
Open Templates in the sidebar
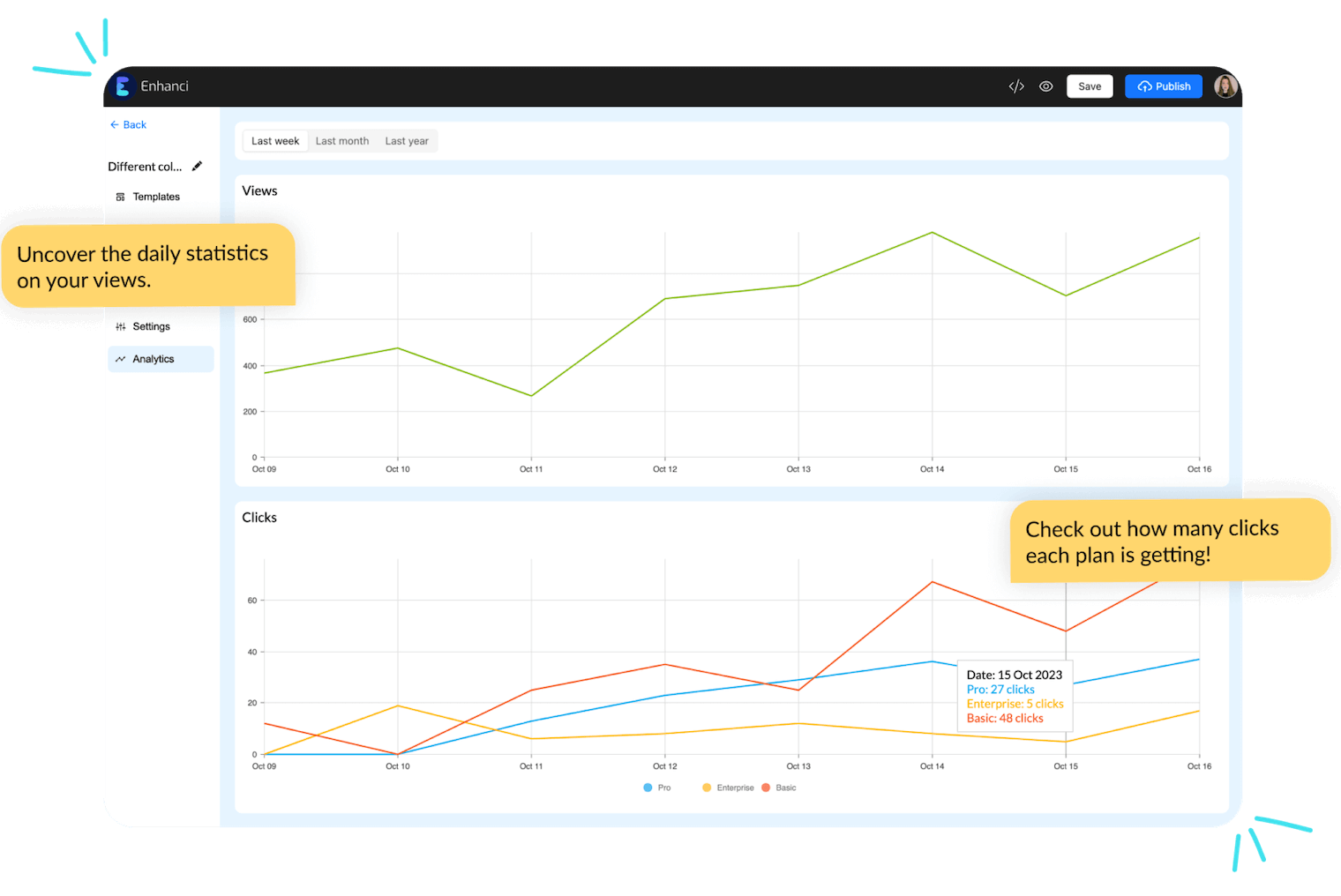[x=156, y=197]
